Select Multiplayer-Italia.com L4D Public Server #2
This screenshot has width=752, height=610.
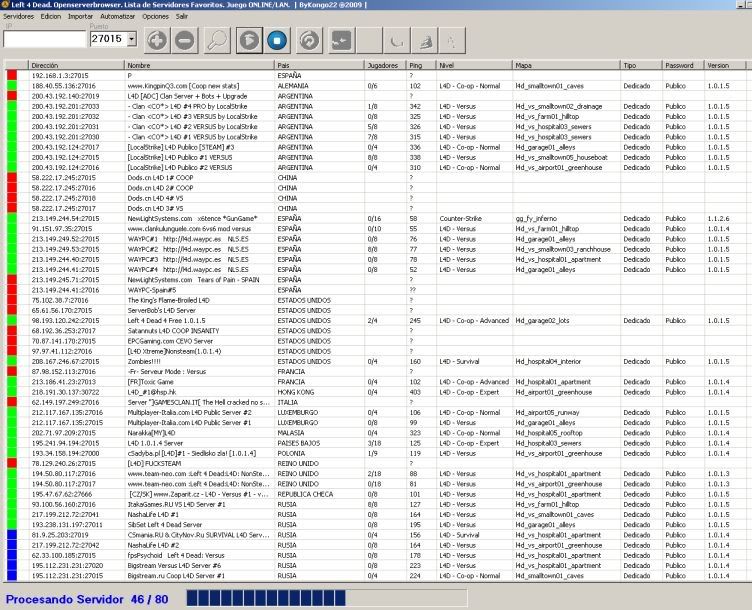pyautogui.click(x=376, y=412)
